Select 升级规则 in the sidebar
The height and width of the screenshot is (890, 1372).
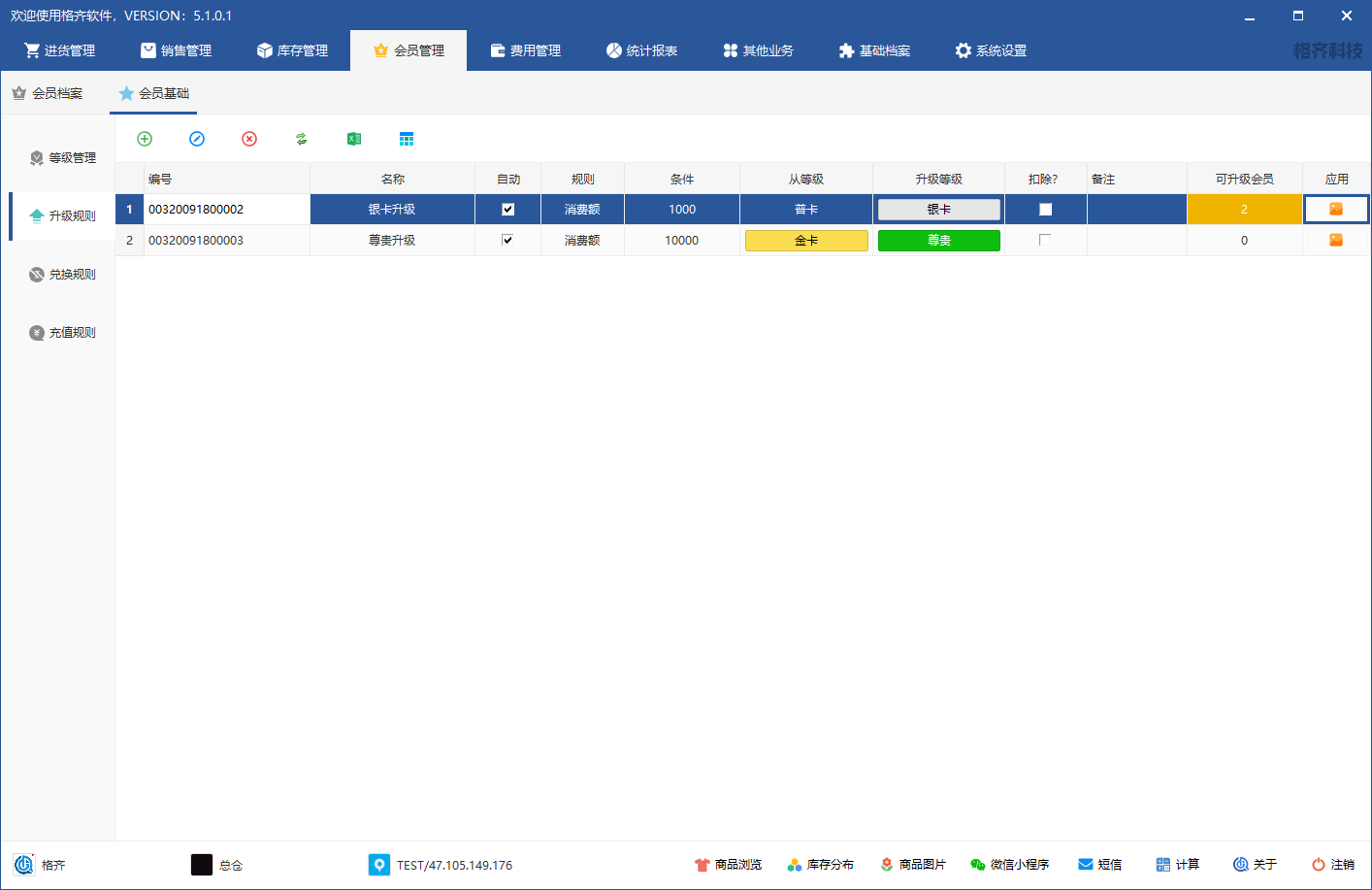63,215
